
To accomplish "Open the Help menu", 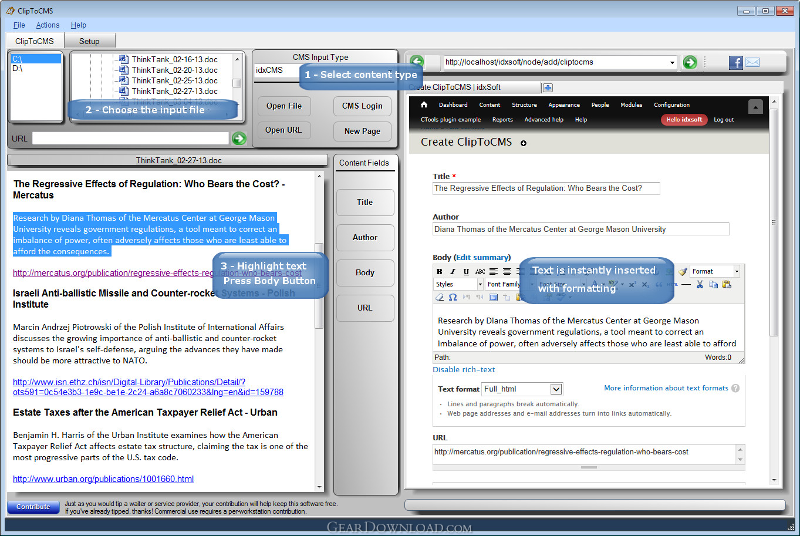I will pos(78,25).
